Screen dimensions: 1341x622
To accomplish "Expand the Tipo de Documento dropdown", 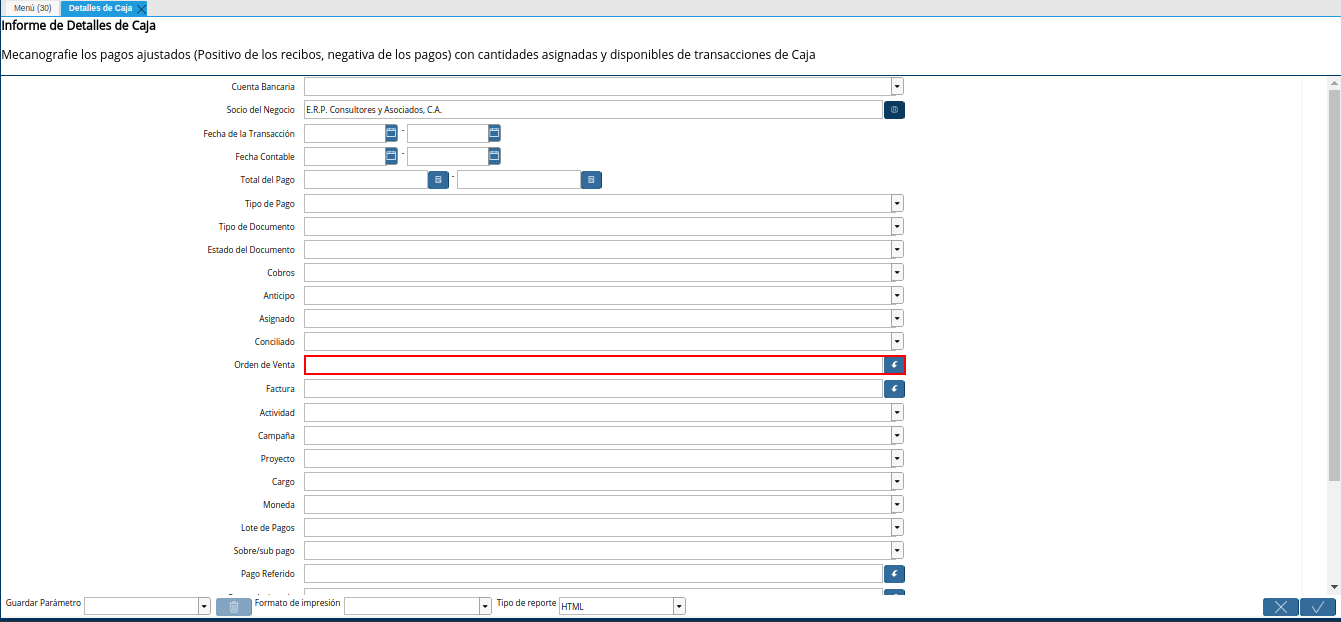I will [x=897, y=226].
